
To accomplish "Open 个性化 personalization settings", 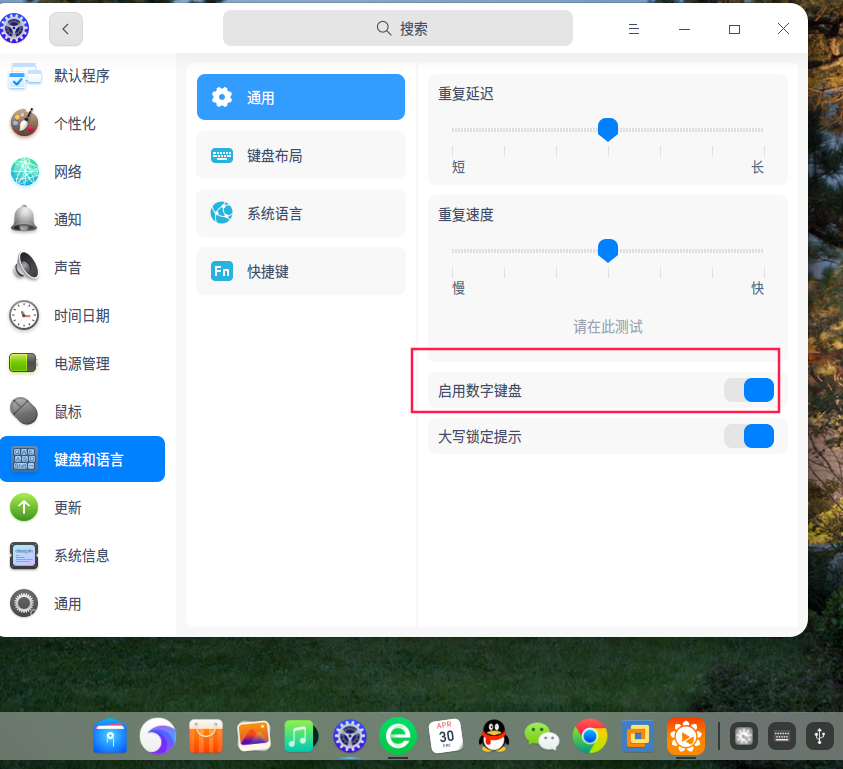I will (82, 124).
